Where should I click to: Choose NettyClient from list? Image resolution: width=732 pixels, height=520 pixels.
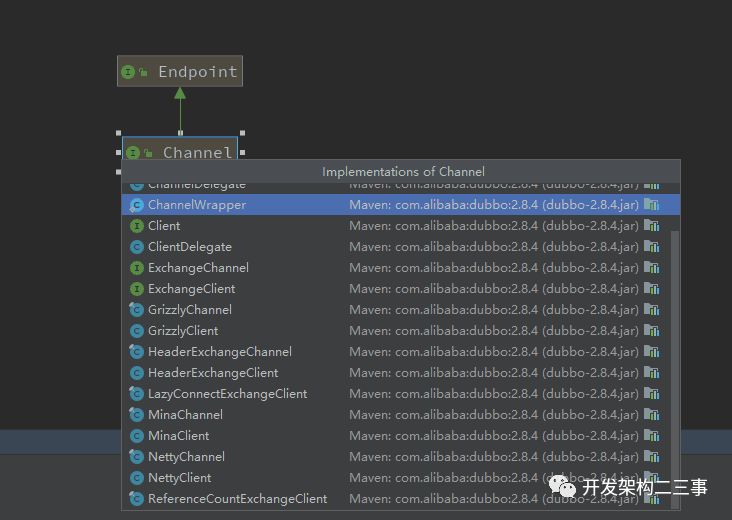coord(396,478)
